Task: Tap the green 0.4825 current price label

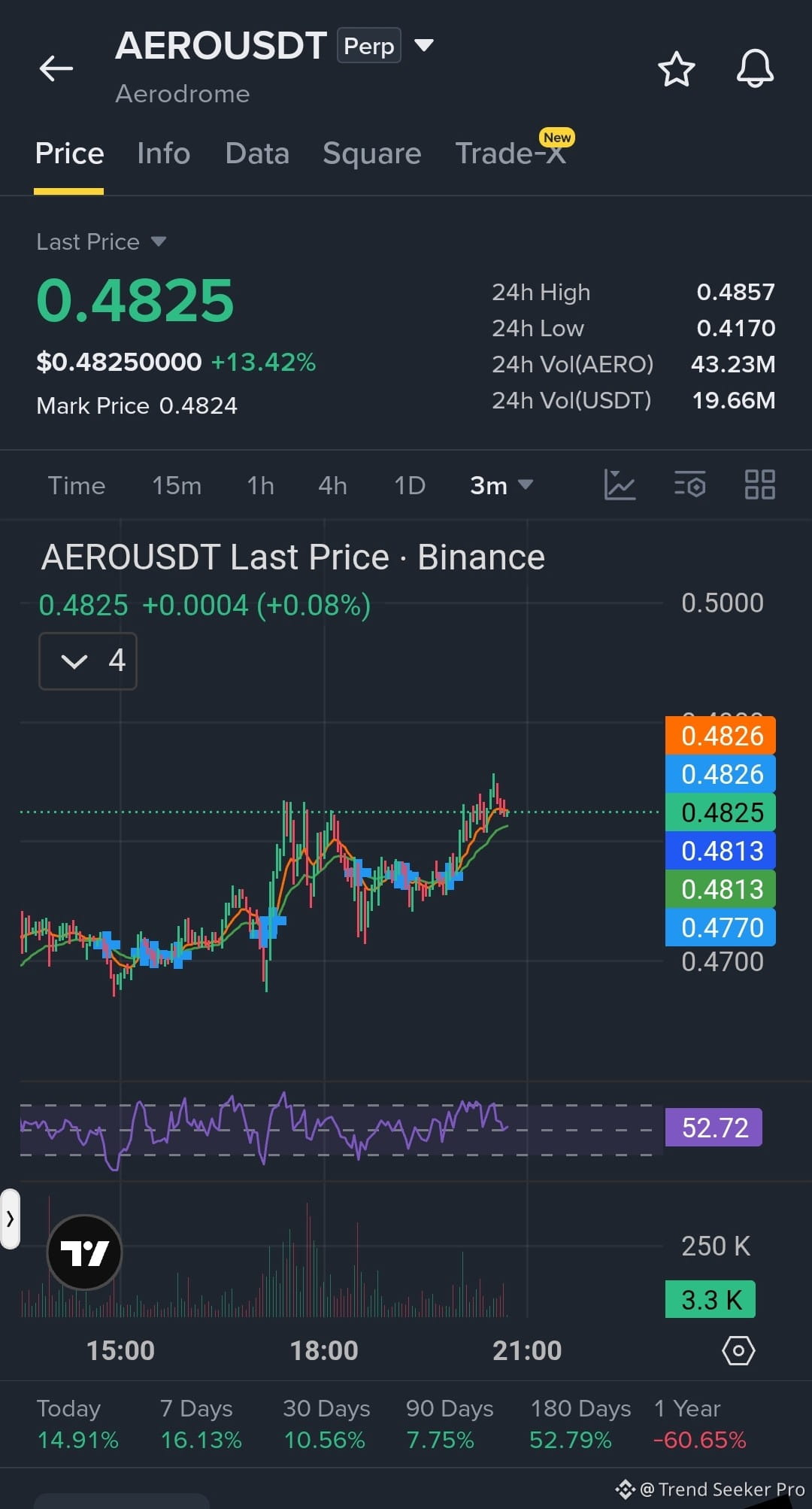Action: pos(720,812)
